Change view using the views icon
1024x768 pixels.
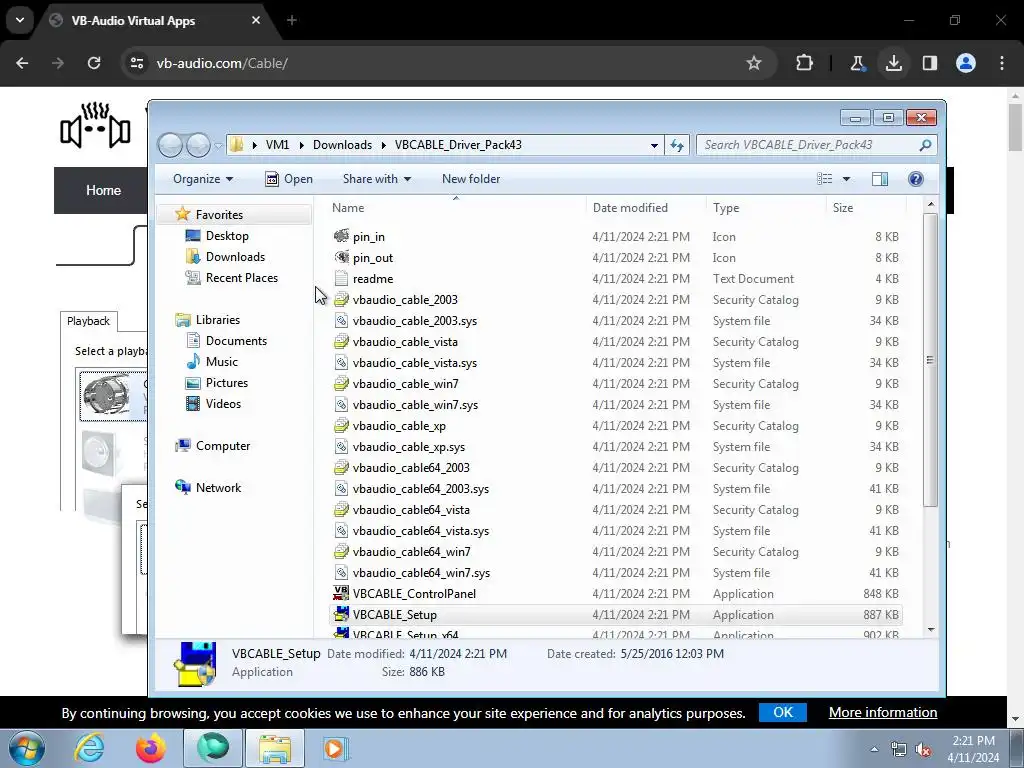(825, 179)
